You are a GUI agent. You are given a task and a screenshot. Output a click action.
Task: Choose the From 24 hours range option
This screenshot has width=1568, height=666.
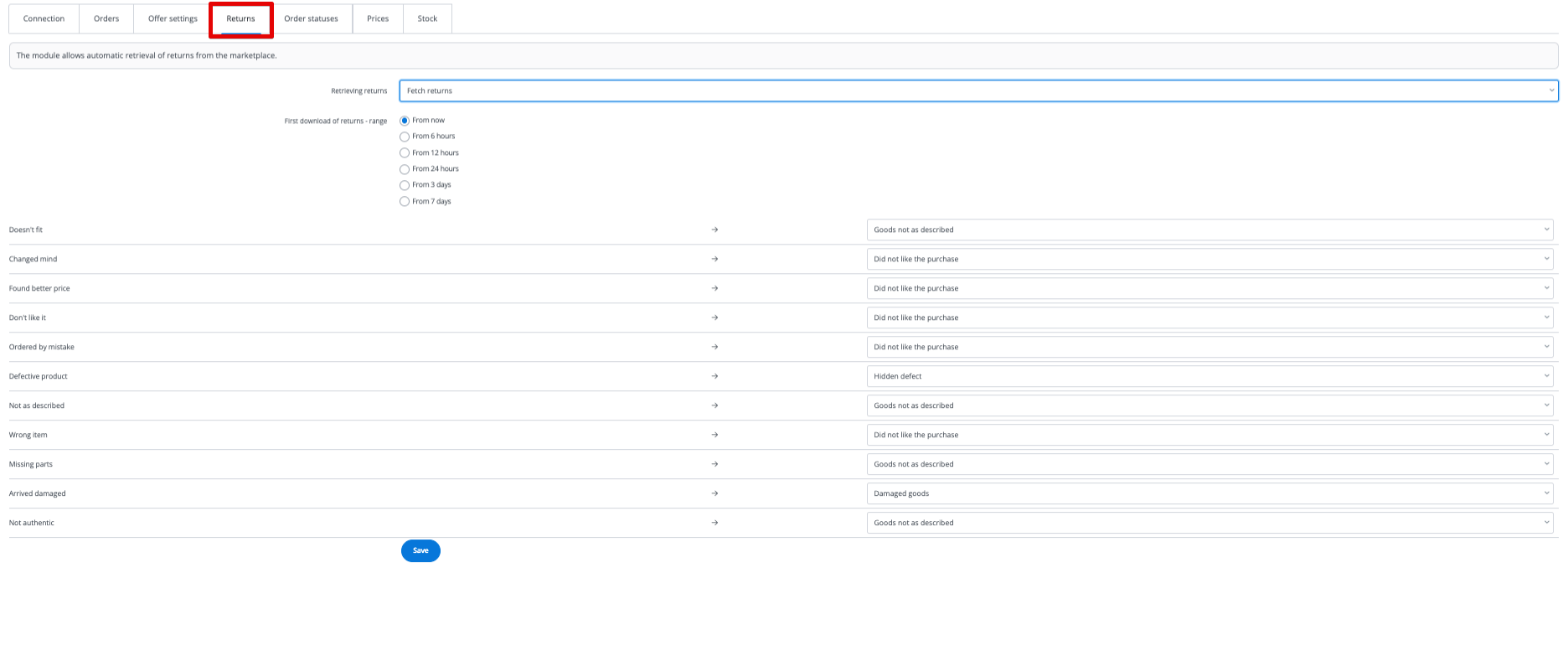pos(405,169)
